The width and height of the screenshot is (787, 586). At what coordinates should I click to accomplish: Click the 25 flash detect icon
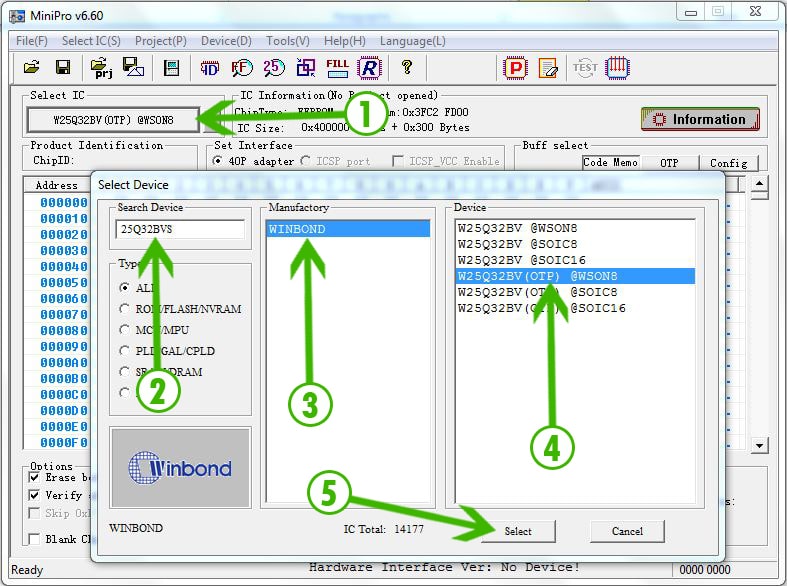click(274, 67)
